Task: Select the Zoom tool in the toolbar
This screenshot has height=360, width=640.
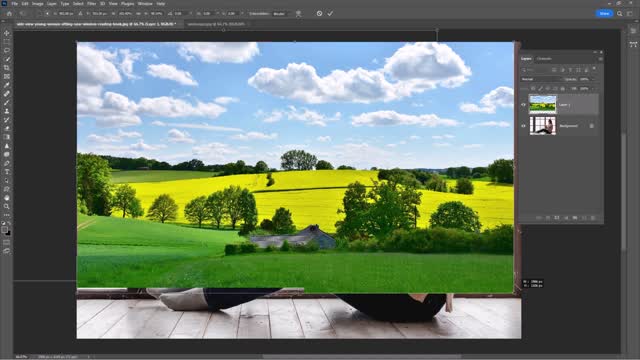Action: pyautogui.click(x=7, y=207)
